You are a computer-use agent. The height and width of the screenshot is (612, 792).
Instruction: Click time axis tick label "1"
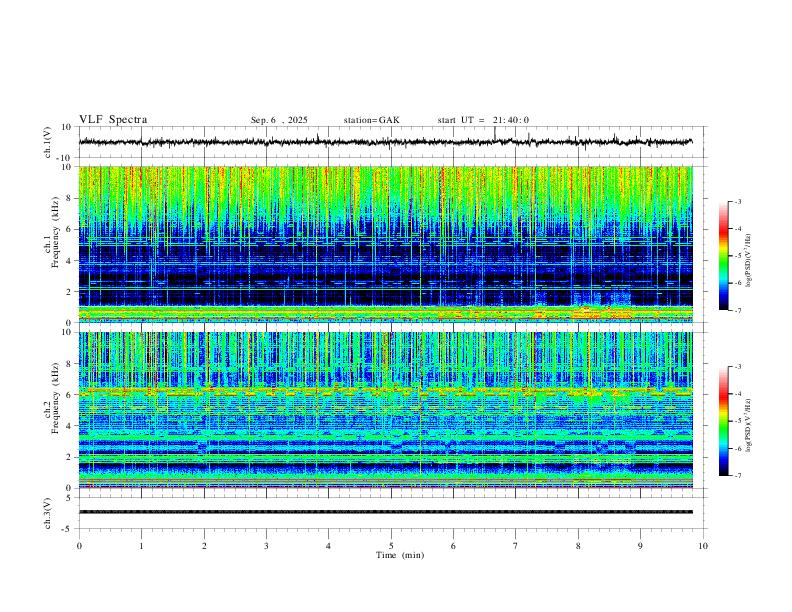tap(141, 546)
